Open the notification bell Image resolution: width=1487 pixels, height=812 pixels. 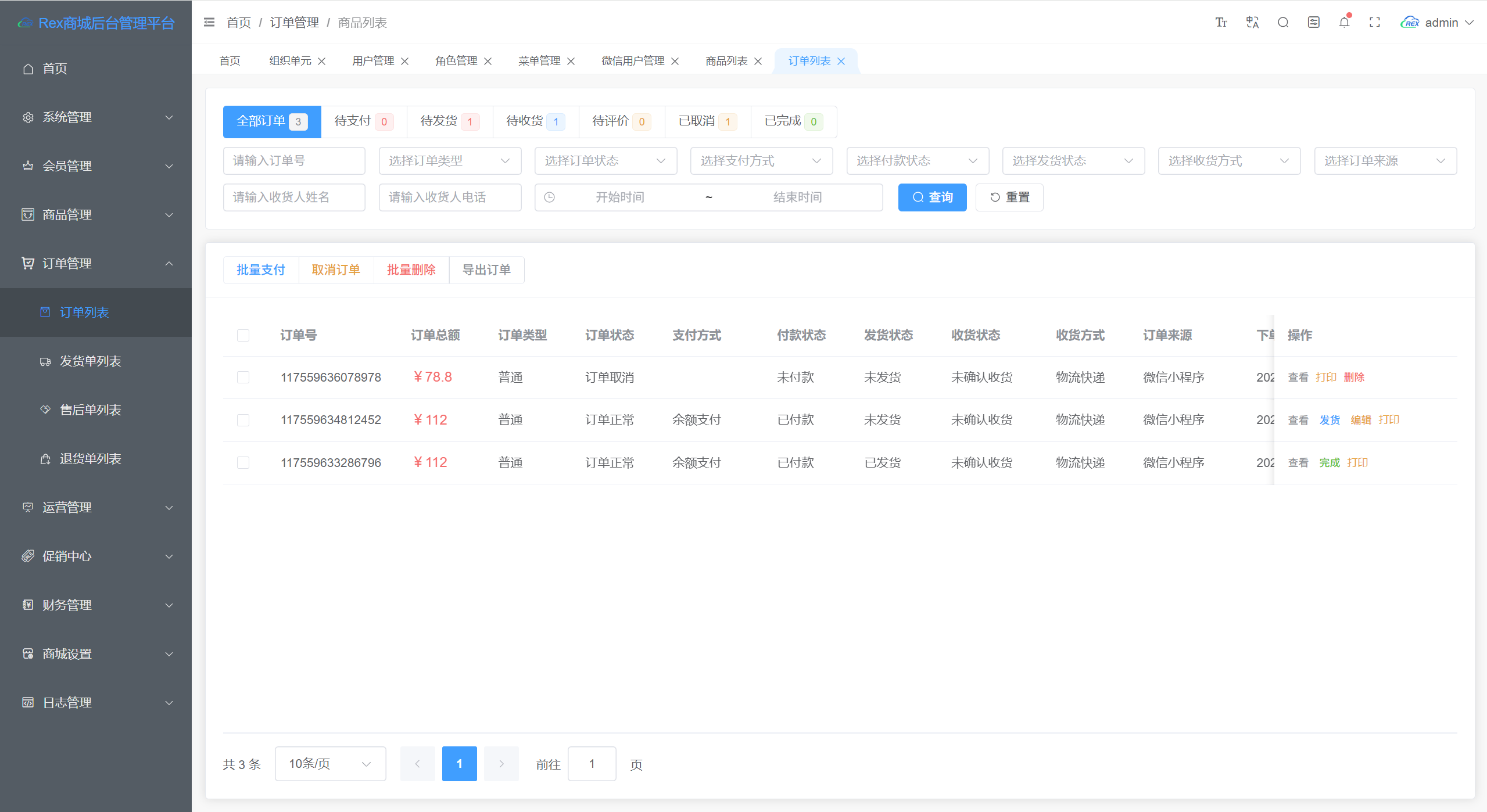pyautogui.click(x=1344, y=22)
